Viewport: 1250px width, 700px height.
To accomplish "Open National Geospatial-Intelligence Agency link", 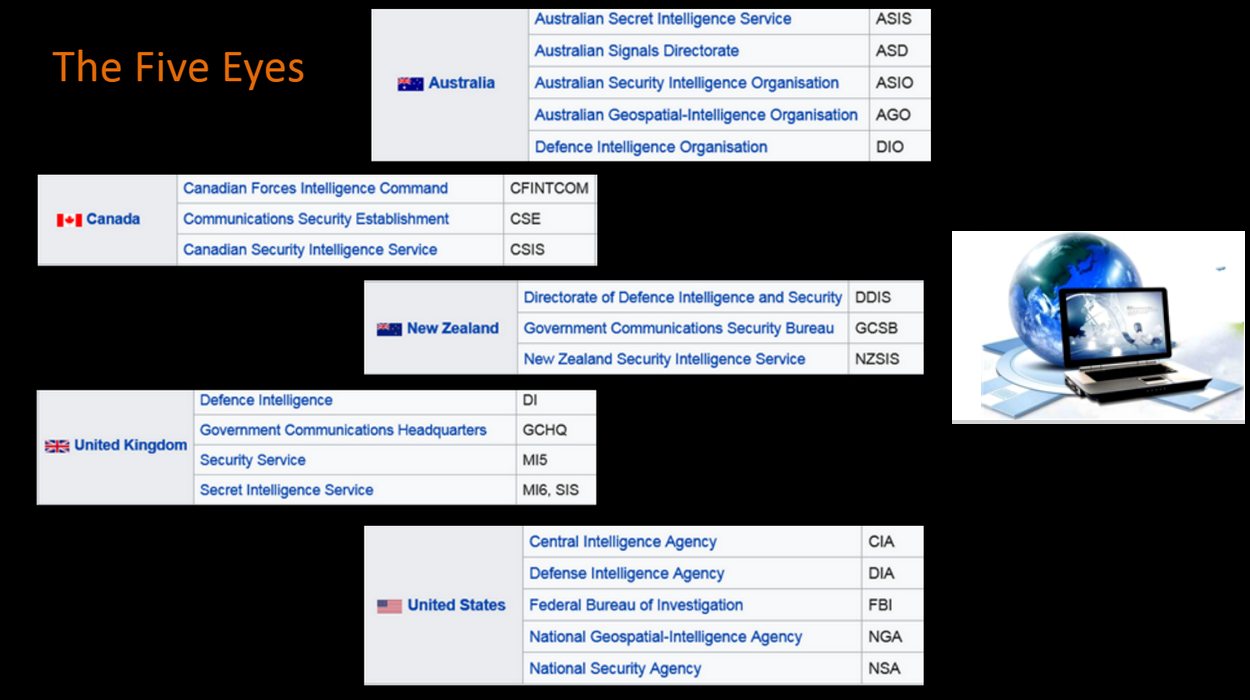I will pyautogui.click(x=666, y=637).
